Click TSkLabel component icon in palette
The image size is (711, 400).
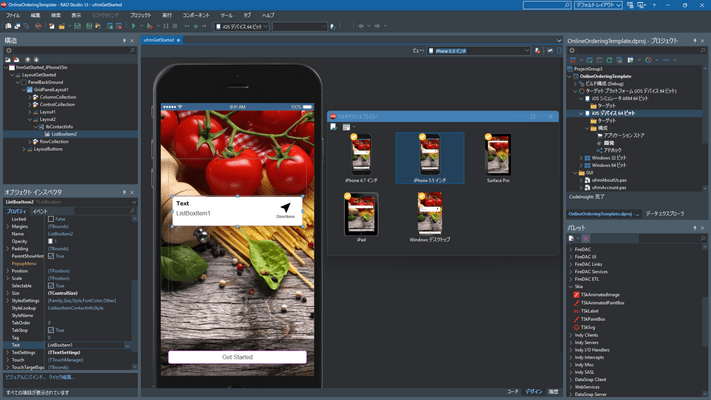(576, 313)
